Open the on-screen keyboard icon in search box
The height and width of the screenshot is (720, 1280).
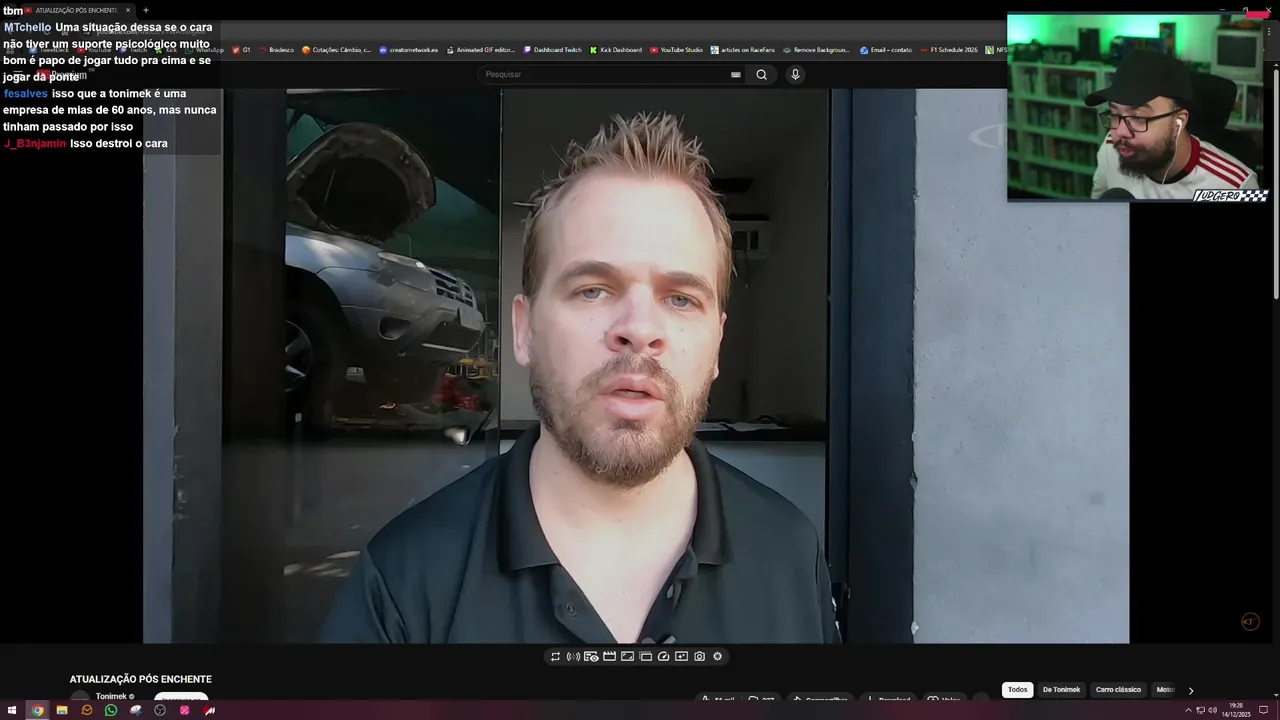click(x=736, y=74)
